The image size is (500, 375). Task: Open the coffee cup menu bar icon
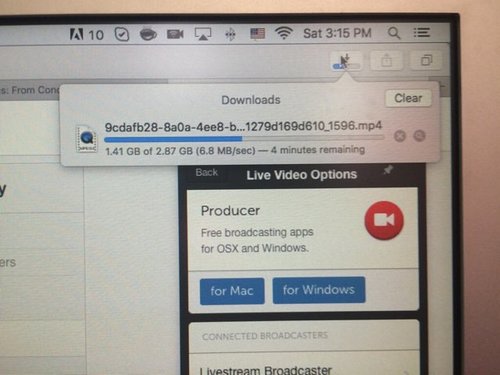pyautogui.click(x=148, y=34)
